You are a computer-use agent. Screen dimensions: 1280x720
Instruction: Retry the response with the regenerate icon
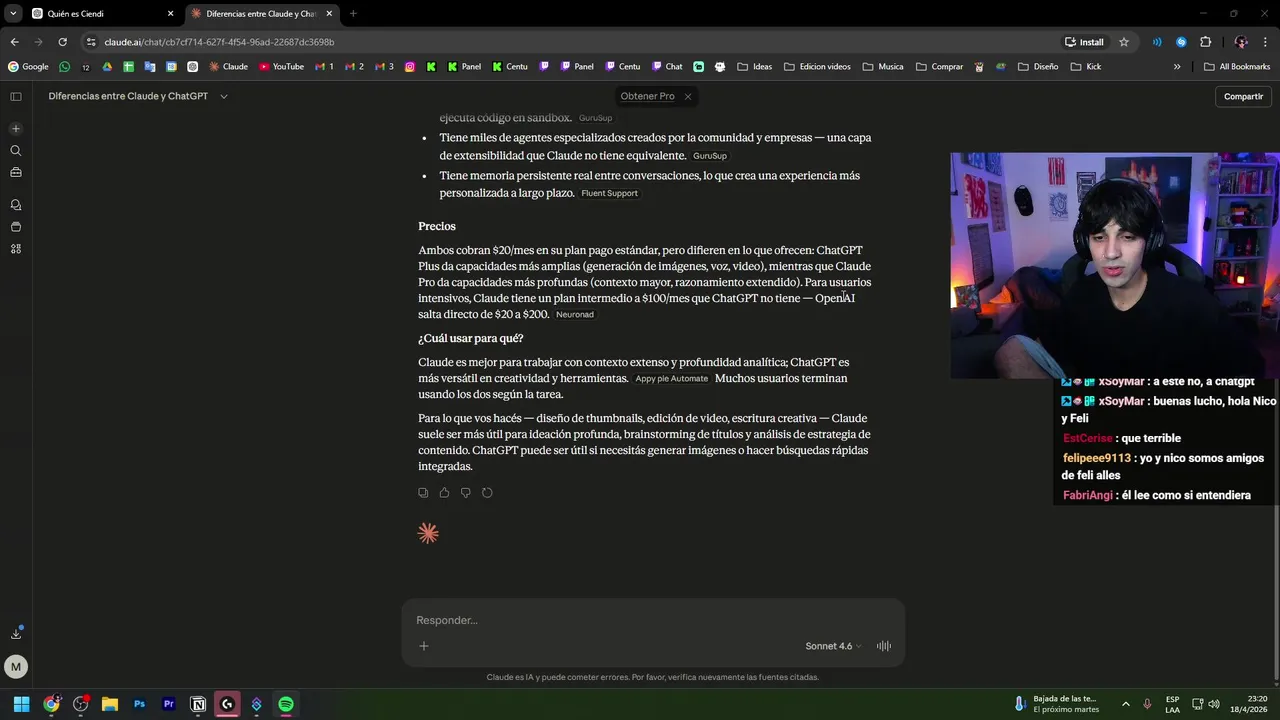pos(487,493)
